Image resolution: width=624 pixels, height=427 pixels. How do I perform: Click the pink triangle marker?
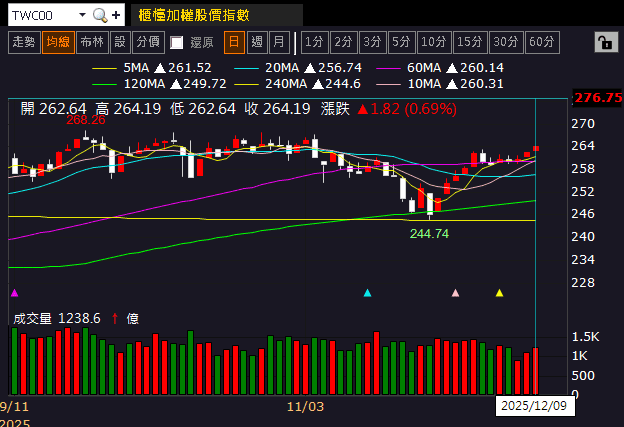[455, 293]
